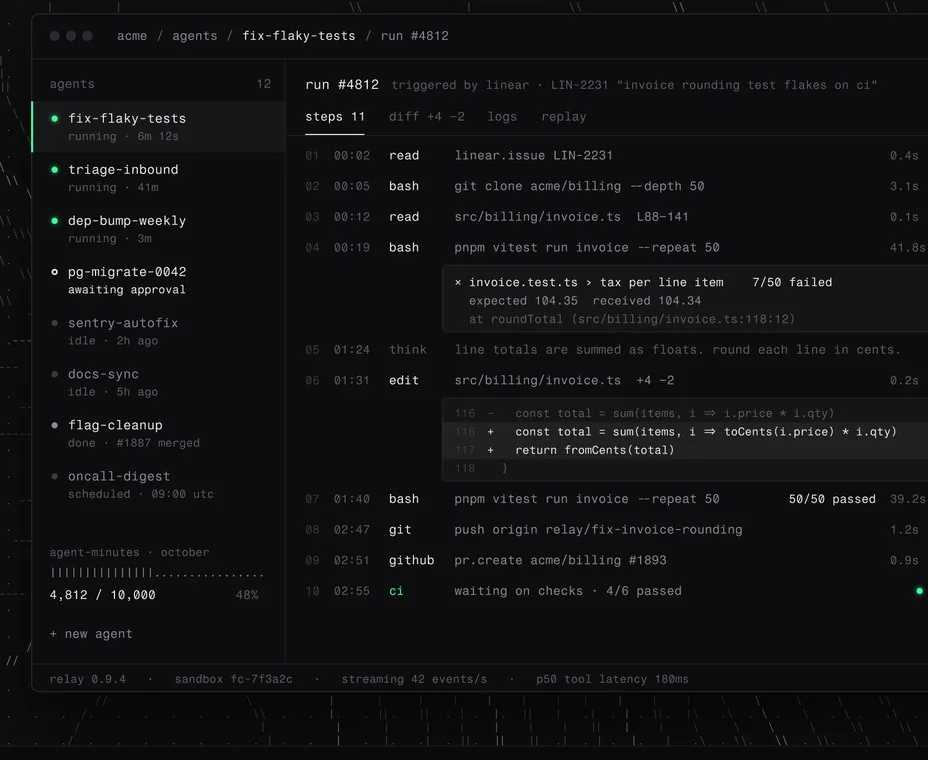Click step 02 git clone acme/billing
The height and width of the screenshot is (760, 928).
tap(612, 186)
